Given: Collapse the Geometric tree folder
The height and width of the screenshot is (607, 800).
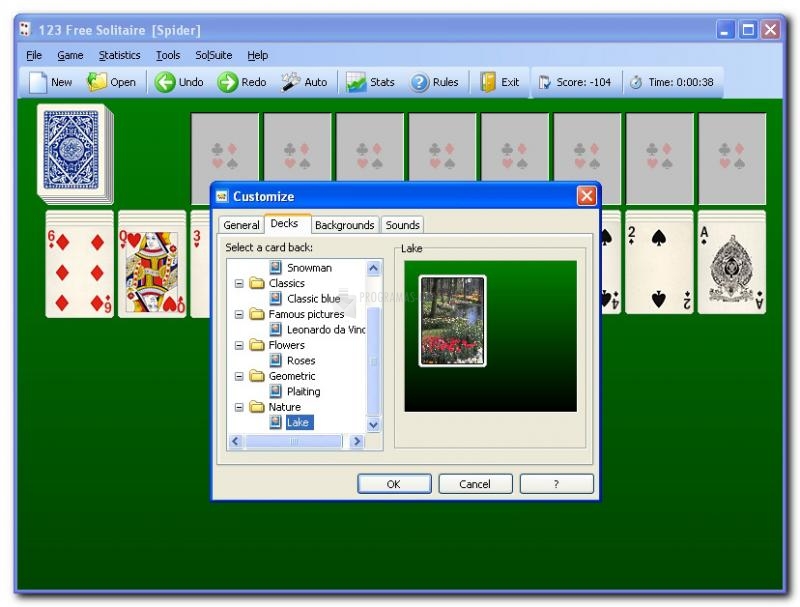Looking at the screenshot, I should tap(239, 376).
